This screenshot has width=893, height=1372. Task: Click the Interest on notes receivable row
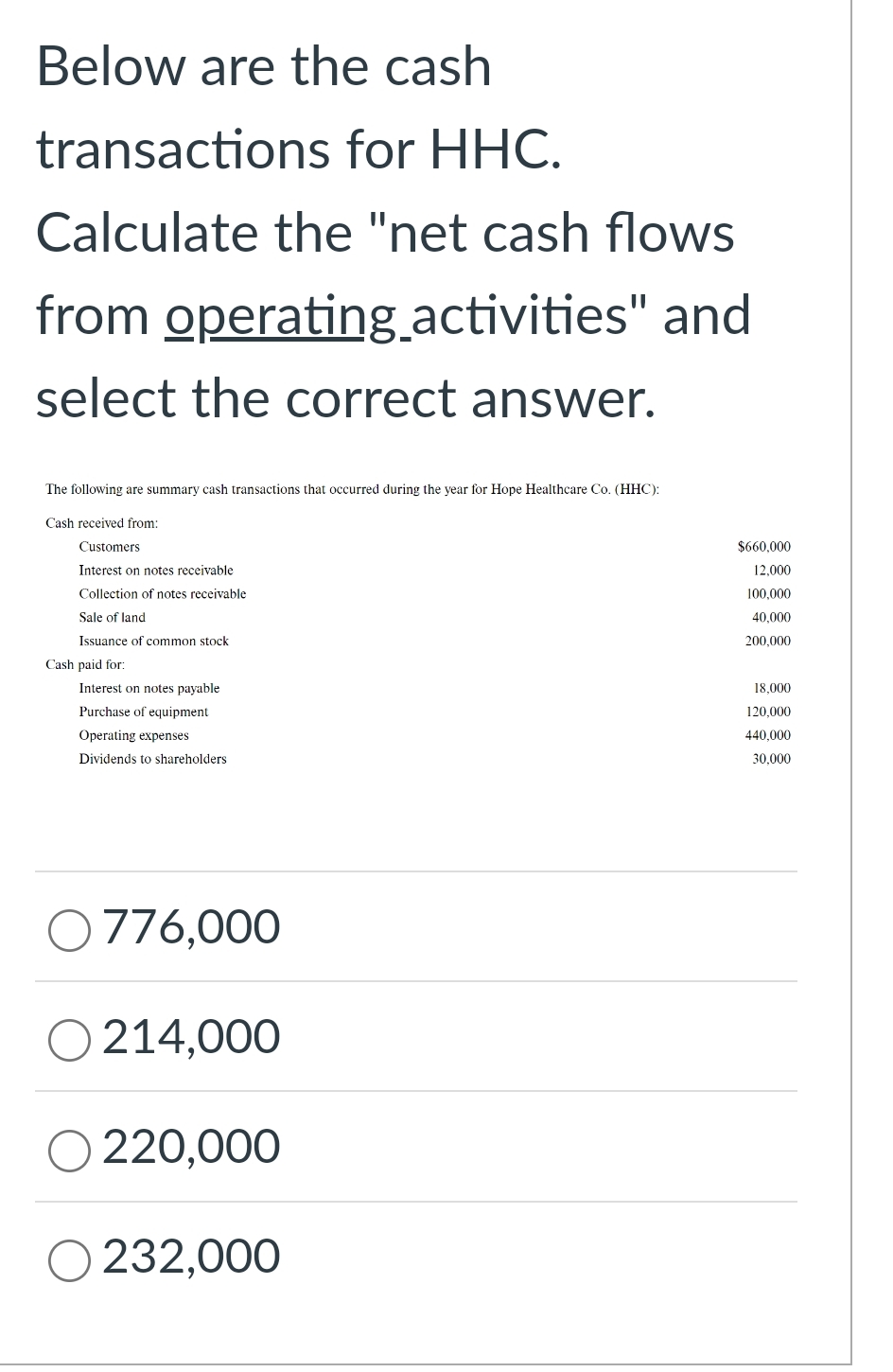tap(157, 571)
